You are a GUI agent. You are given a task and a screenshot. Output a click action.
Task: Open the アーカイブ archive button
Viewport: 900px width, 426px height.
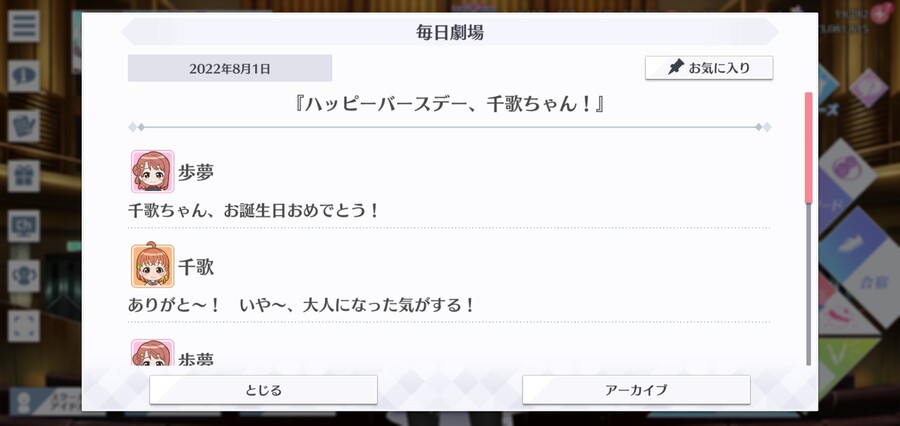(636, 390)
